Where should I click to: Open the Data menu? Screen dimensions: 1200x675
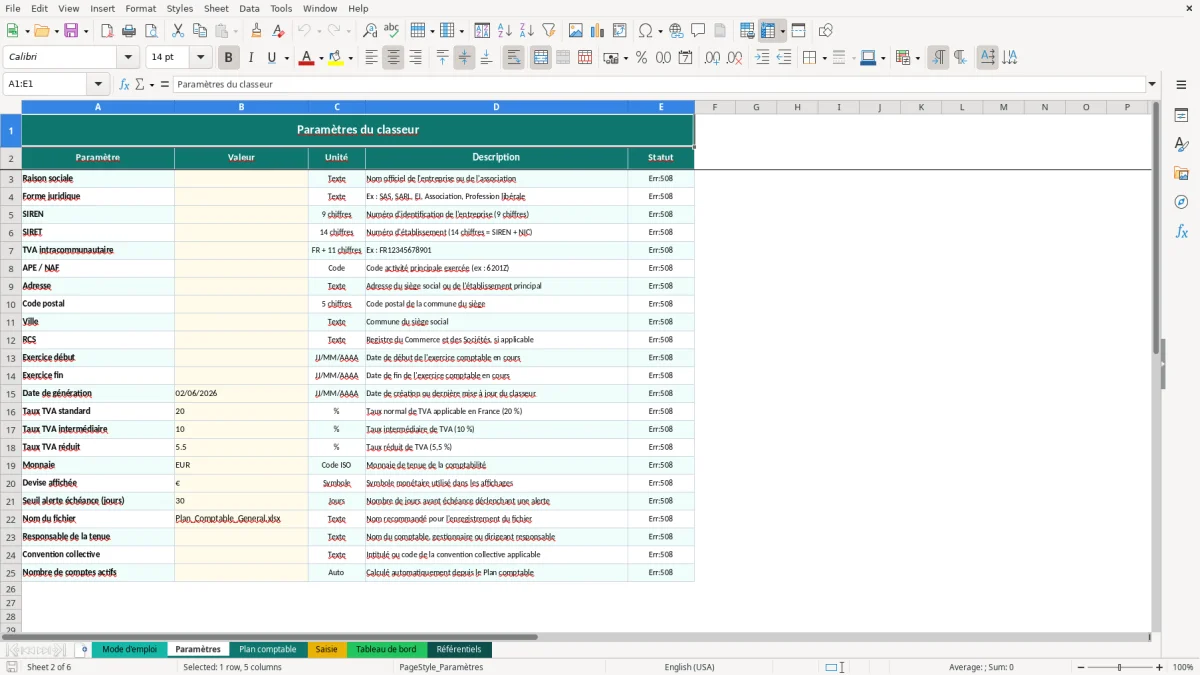coord(249,8)
